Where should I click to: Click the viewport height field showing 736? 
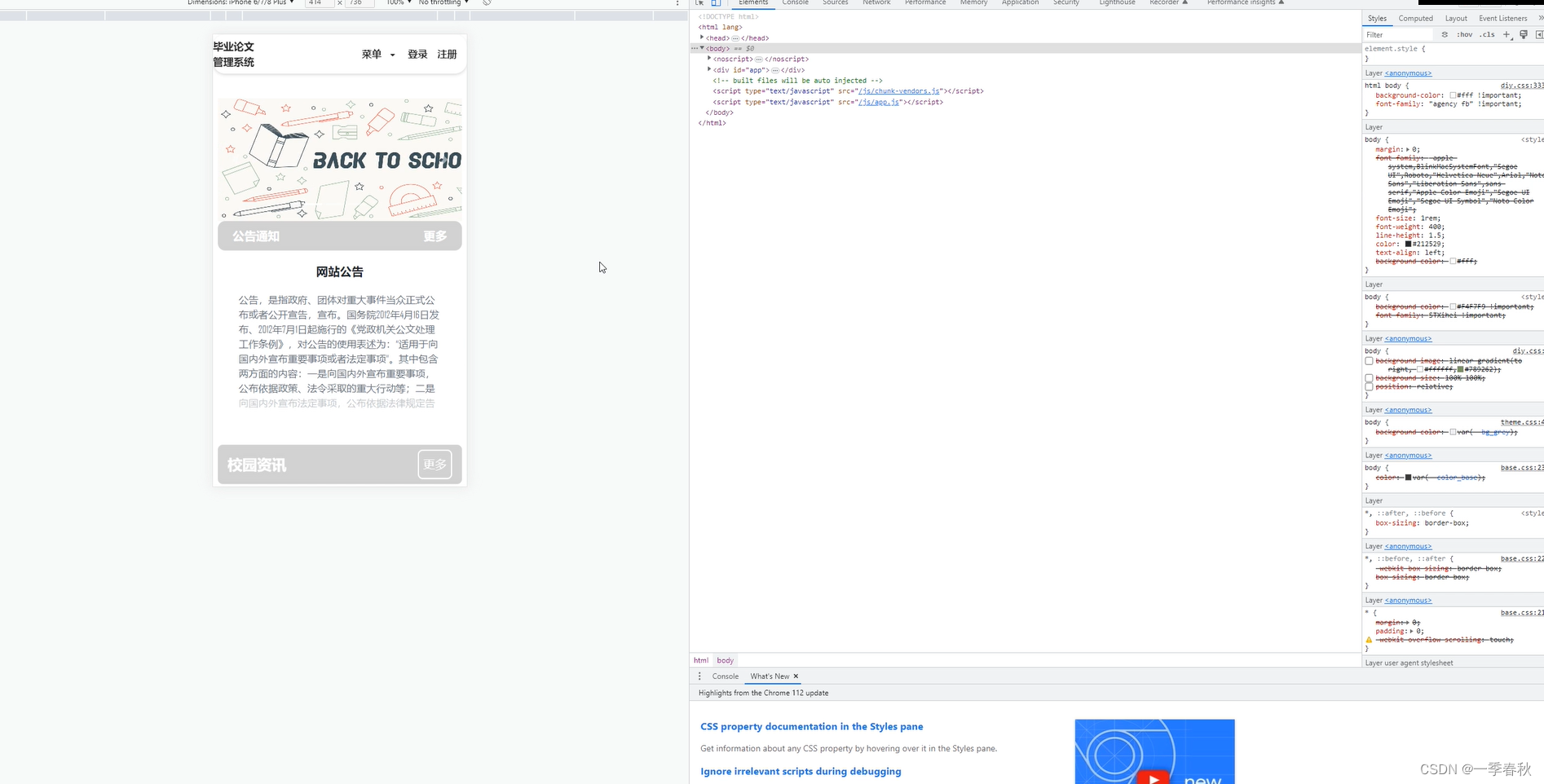(359, 3)
